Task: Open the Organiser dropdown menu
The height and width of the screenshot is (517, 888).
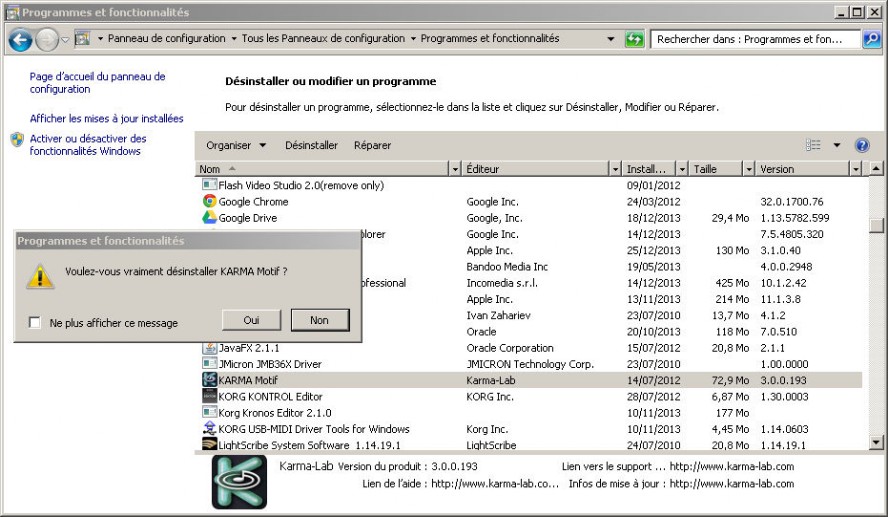Action: (x=236, y=146)
